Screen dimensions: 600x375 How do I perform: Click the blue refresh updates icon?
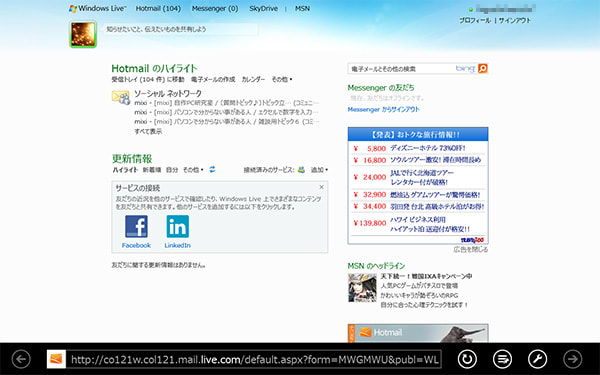tap(212, 170)
